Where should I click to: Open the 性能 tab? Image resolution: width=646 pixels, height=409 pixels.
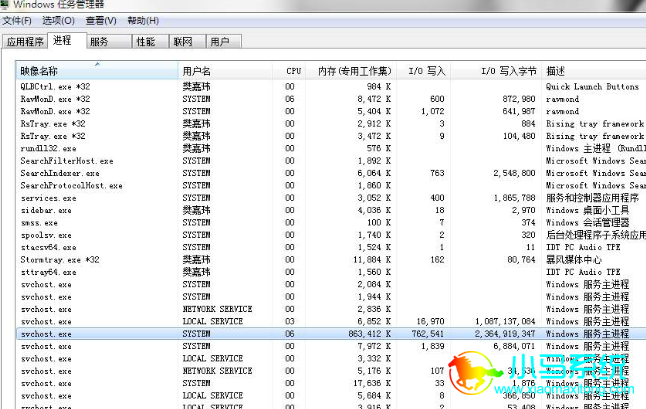click(x=150, y=42)
